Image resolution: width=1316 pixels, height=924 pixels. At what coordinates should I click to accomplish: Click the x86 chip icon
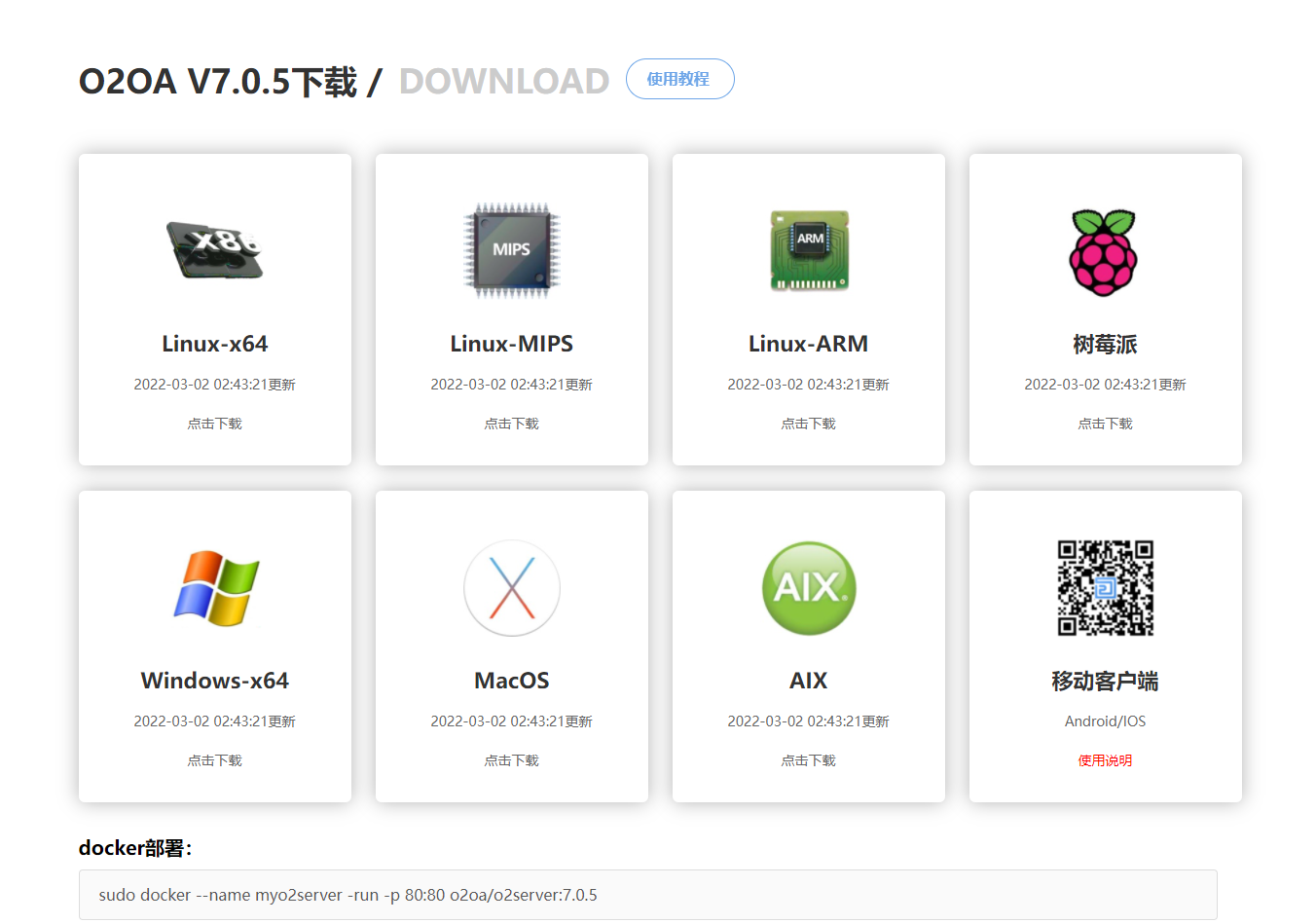tap(214, 250)
